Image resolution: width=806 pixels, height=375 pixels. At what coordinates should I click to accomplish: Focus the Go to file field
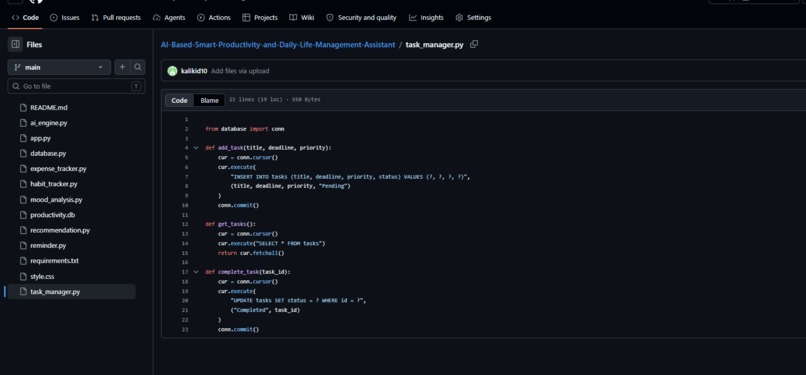click(76, 86)
